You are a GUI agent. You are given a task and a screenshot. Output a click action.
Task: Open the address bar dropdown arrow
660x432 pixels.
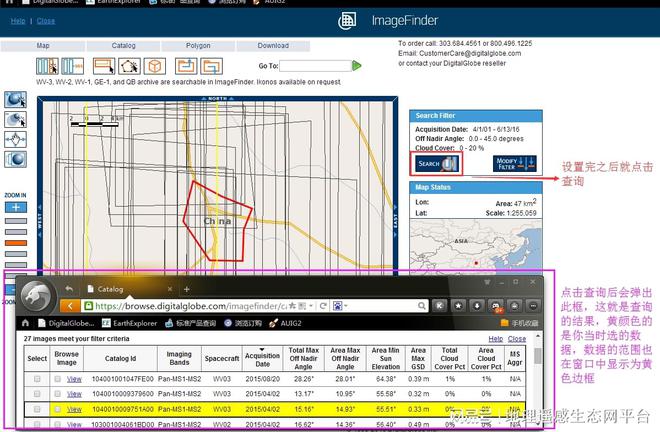click(311, 306)
